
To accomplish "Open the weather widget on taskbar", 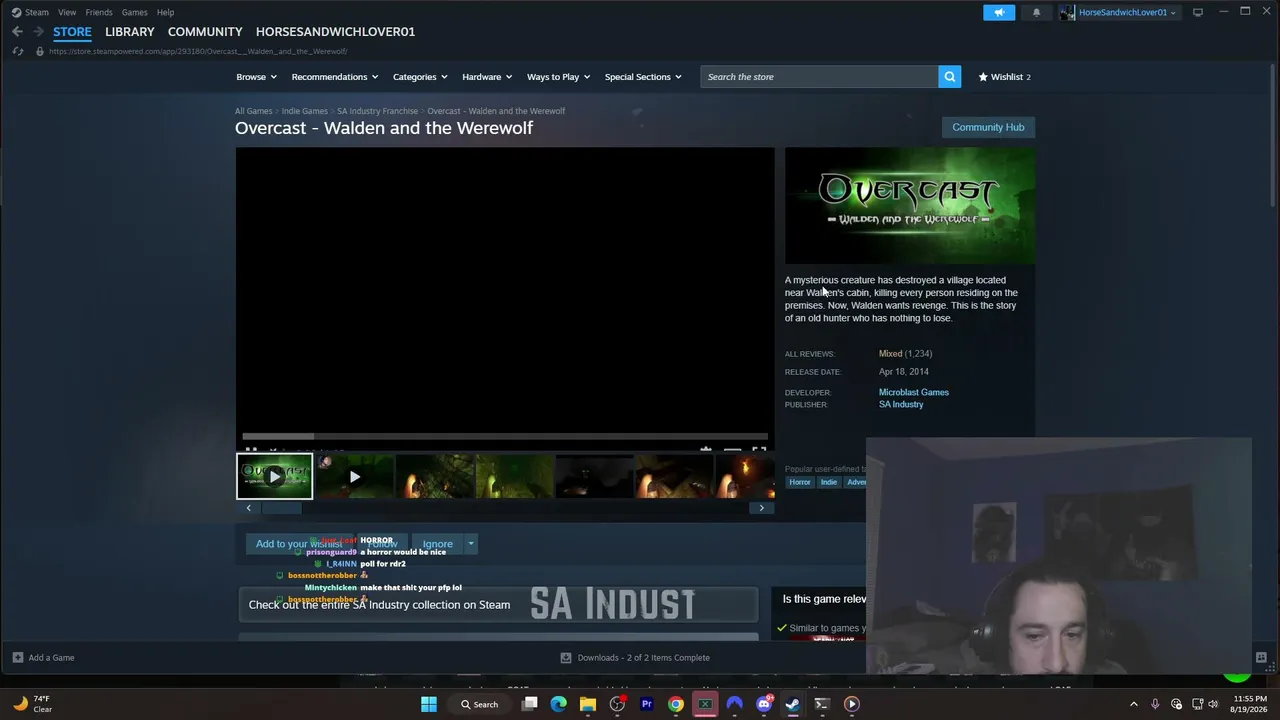I will click(30, 704).
